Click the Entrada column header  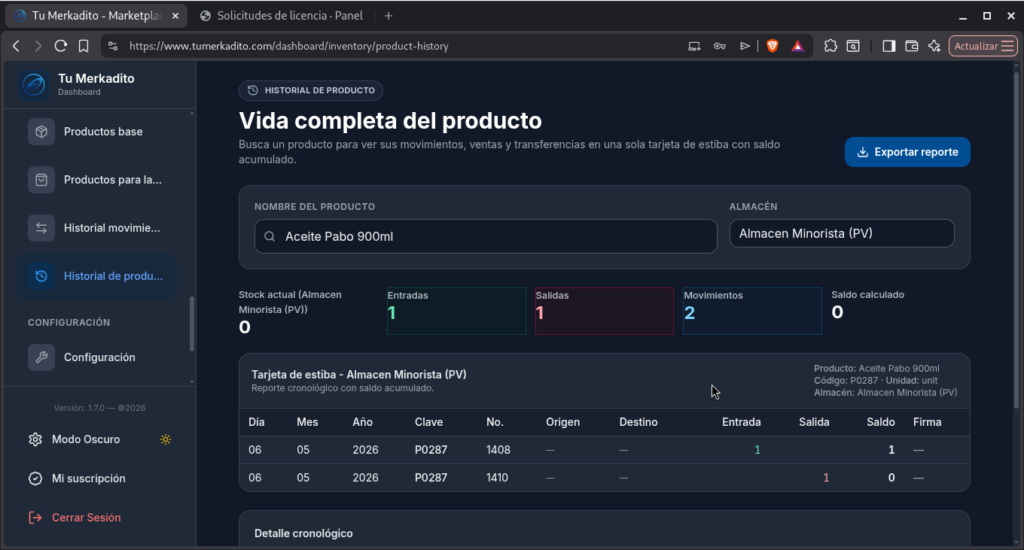[x=741, y=422]
